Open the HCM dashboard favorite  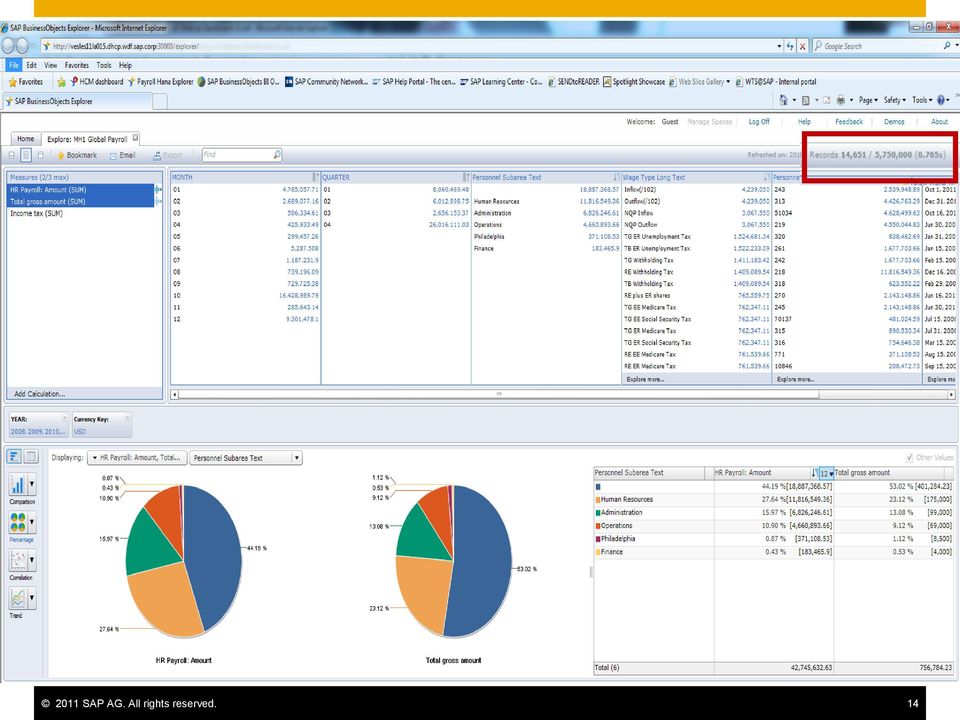(x=97, y=81)
